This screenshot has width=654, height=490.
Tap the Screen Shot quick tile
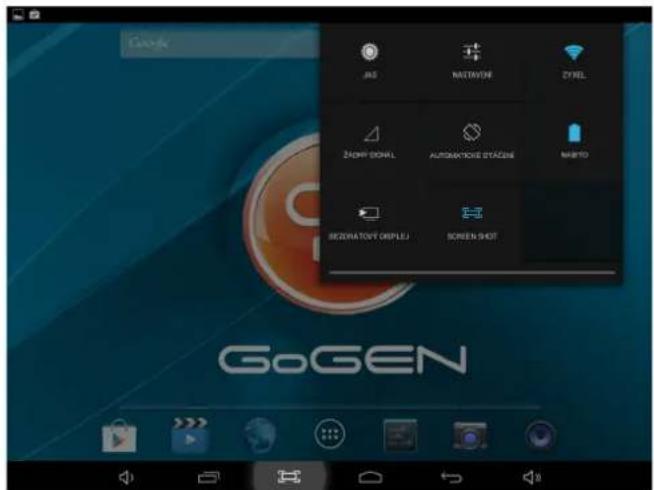(x=472, y=223)
